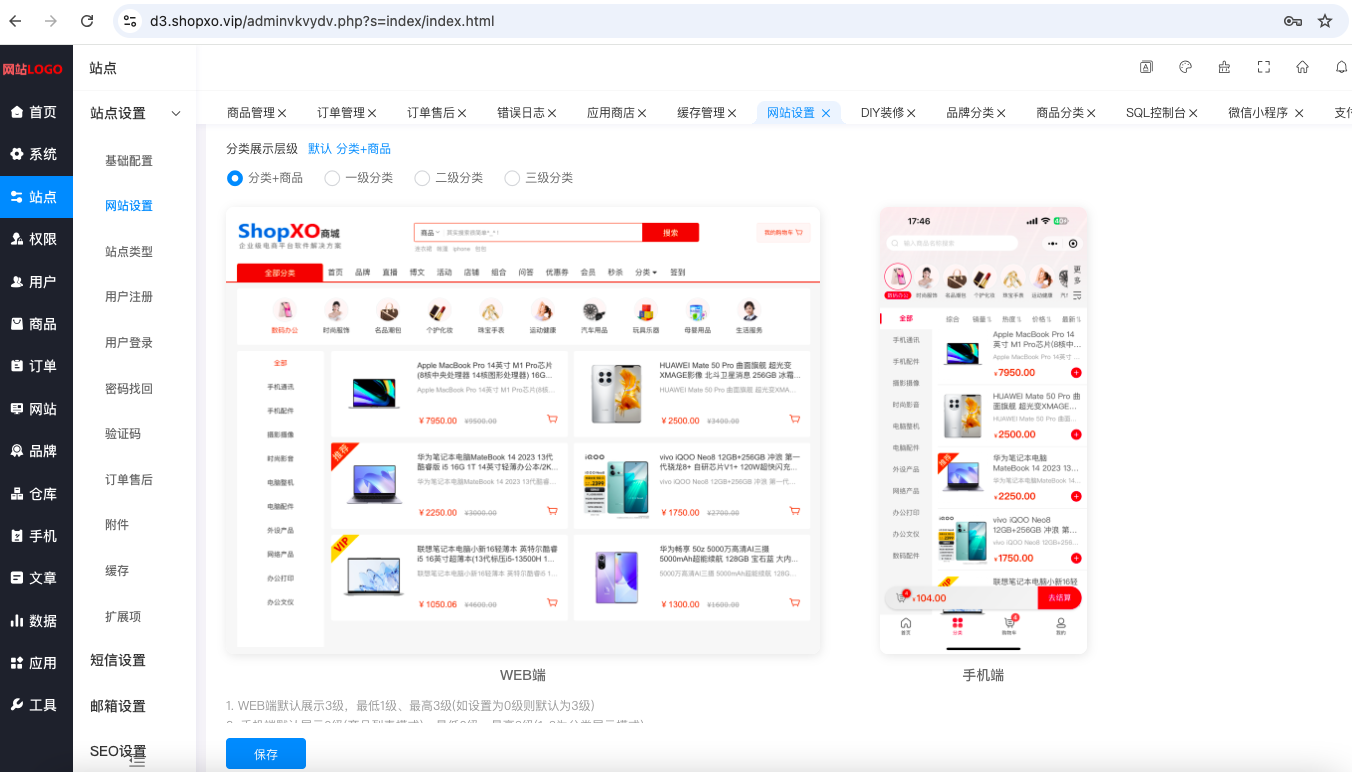Toggle fullscreen mode icon in the header
The width and height of the screenshot is (1352, 772).
point(1264,67)
